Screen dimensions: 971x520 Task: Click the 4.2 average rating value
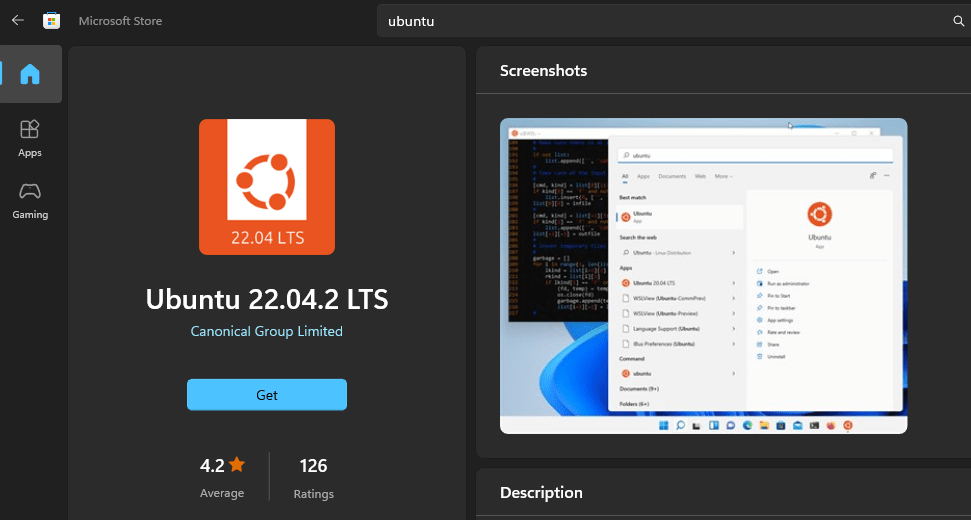[x=212, y=466]
